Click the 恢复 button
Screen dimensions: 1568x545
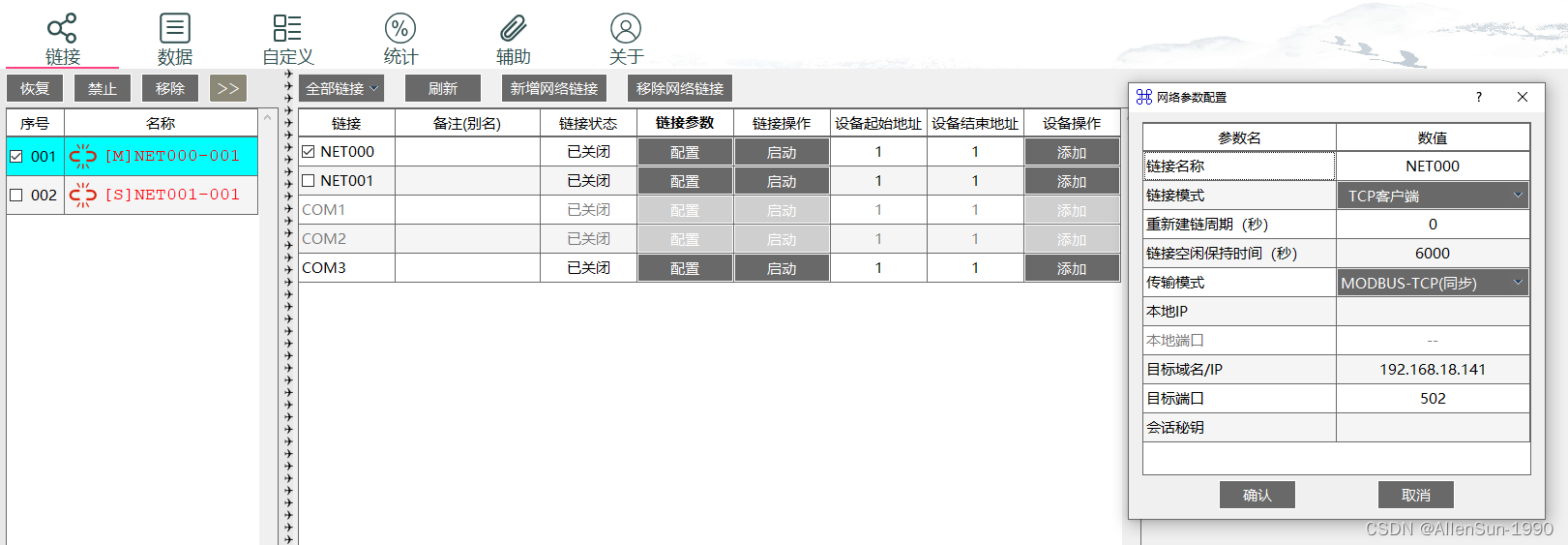point(35,88)
